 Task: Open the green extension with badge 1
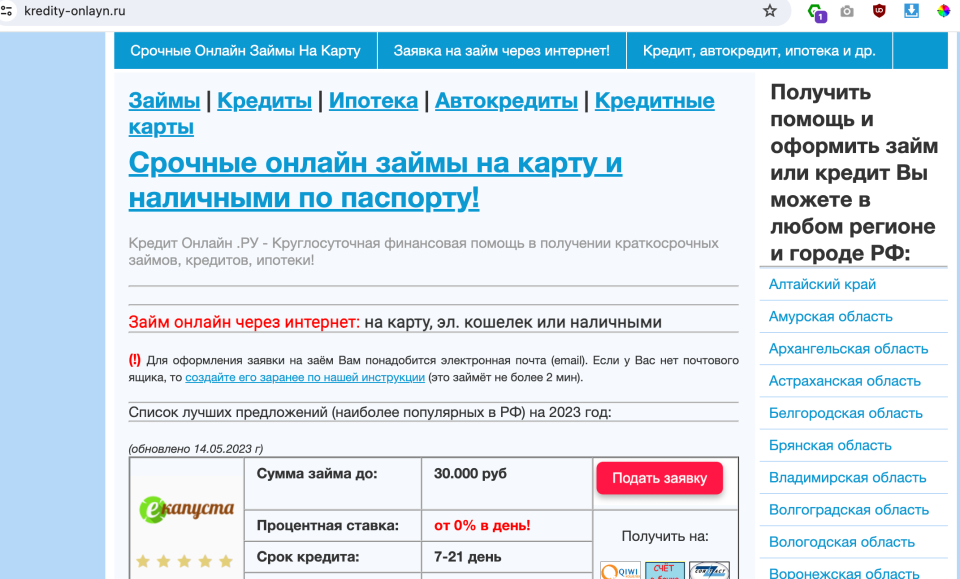click(817, 12)
